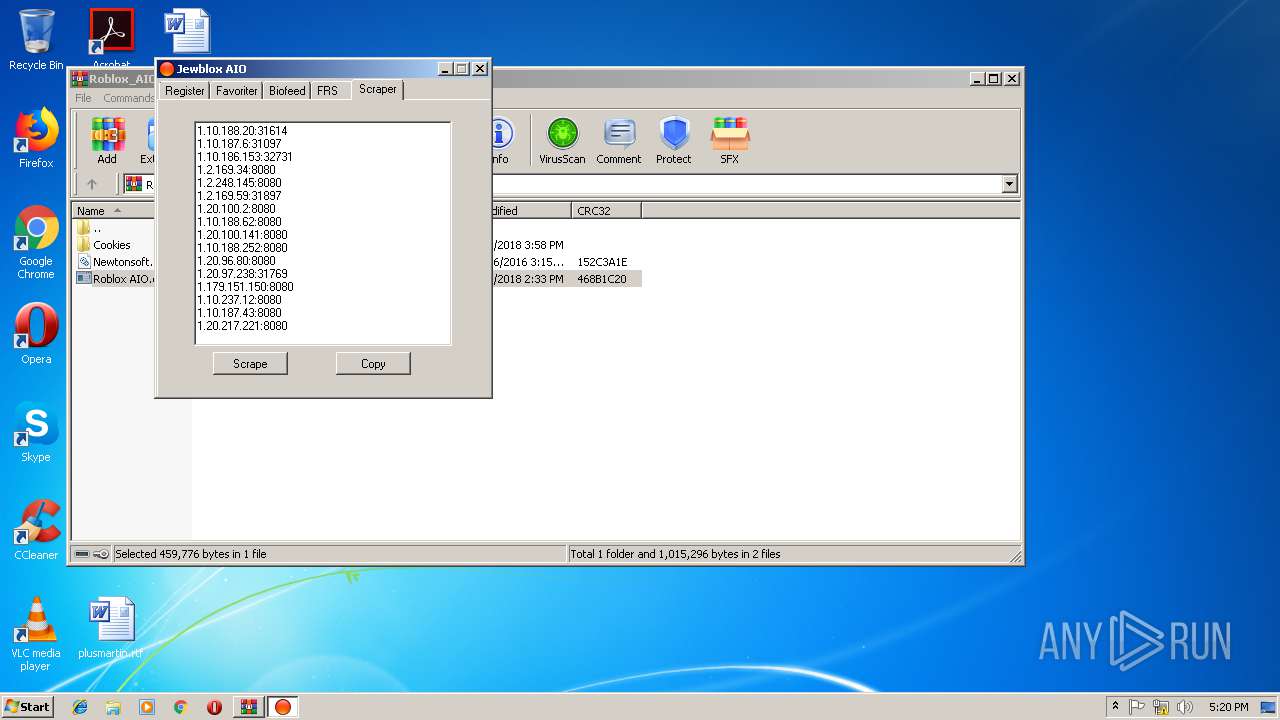
Task: Click the taskbar clock showing 5:20 PM
Action: (1227, 707)
